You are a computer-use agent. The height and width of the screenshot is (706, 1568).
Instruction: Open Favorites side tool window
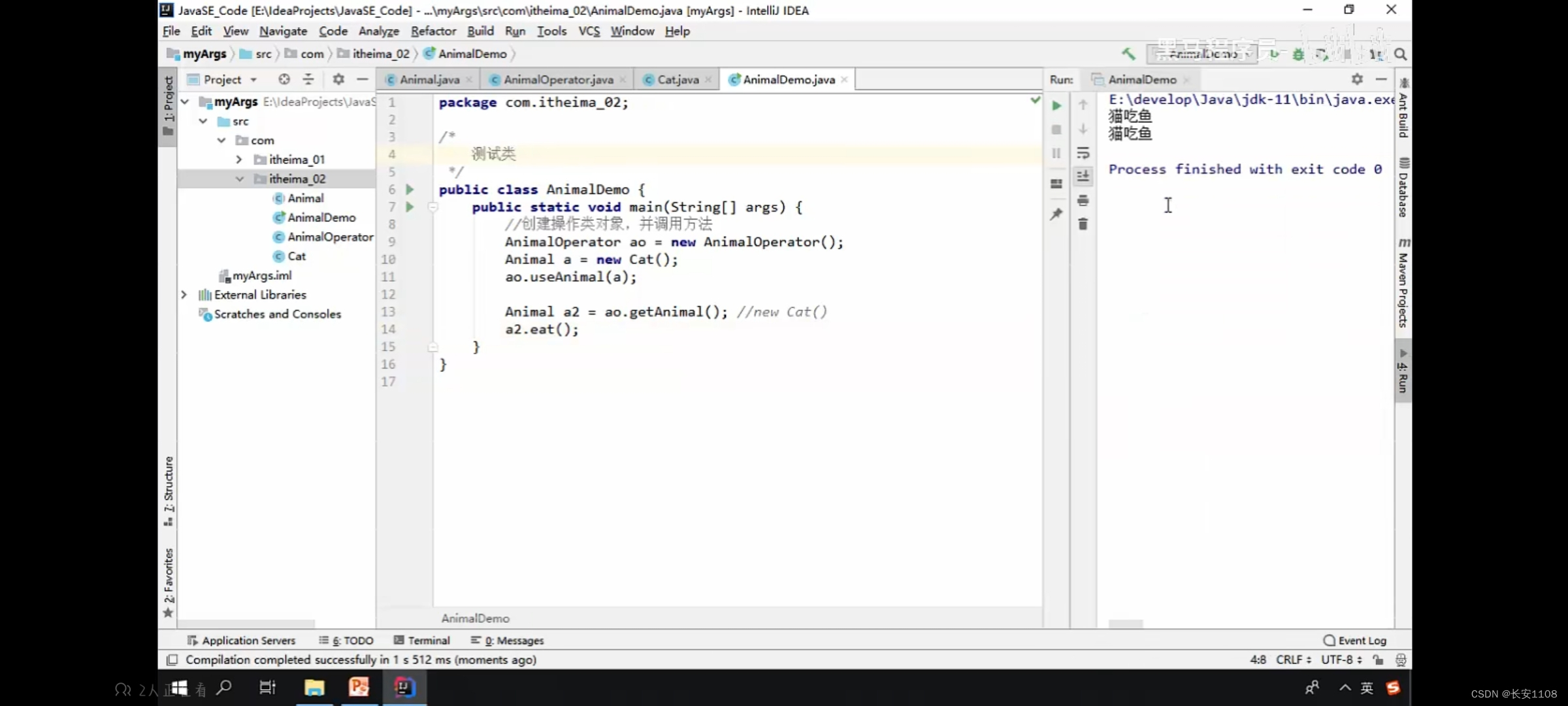tap(169, 582)
